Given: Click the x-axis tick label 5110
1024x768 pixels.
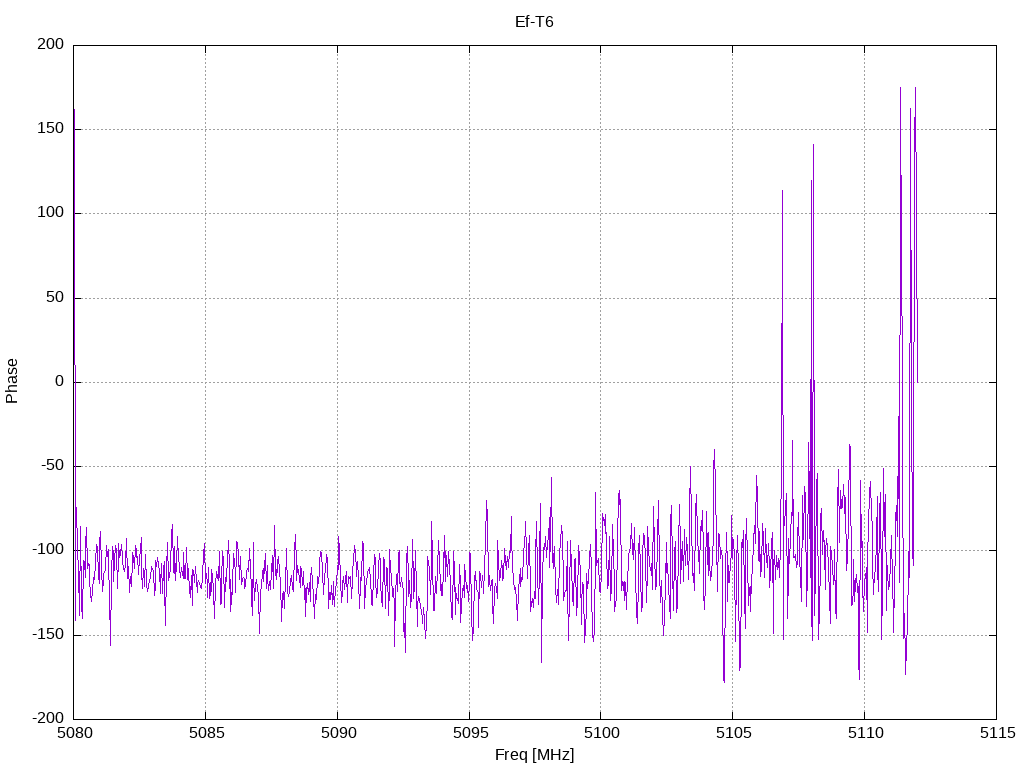Looking at the screenshot, I should pyautogui.click(x=865, y=733).
